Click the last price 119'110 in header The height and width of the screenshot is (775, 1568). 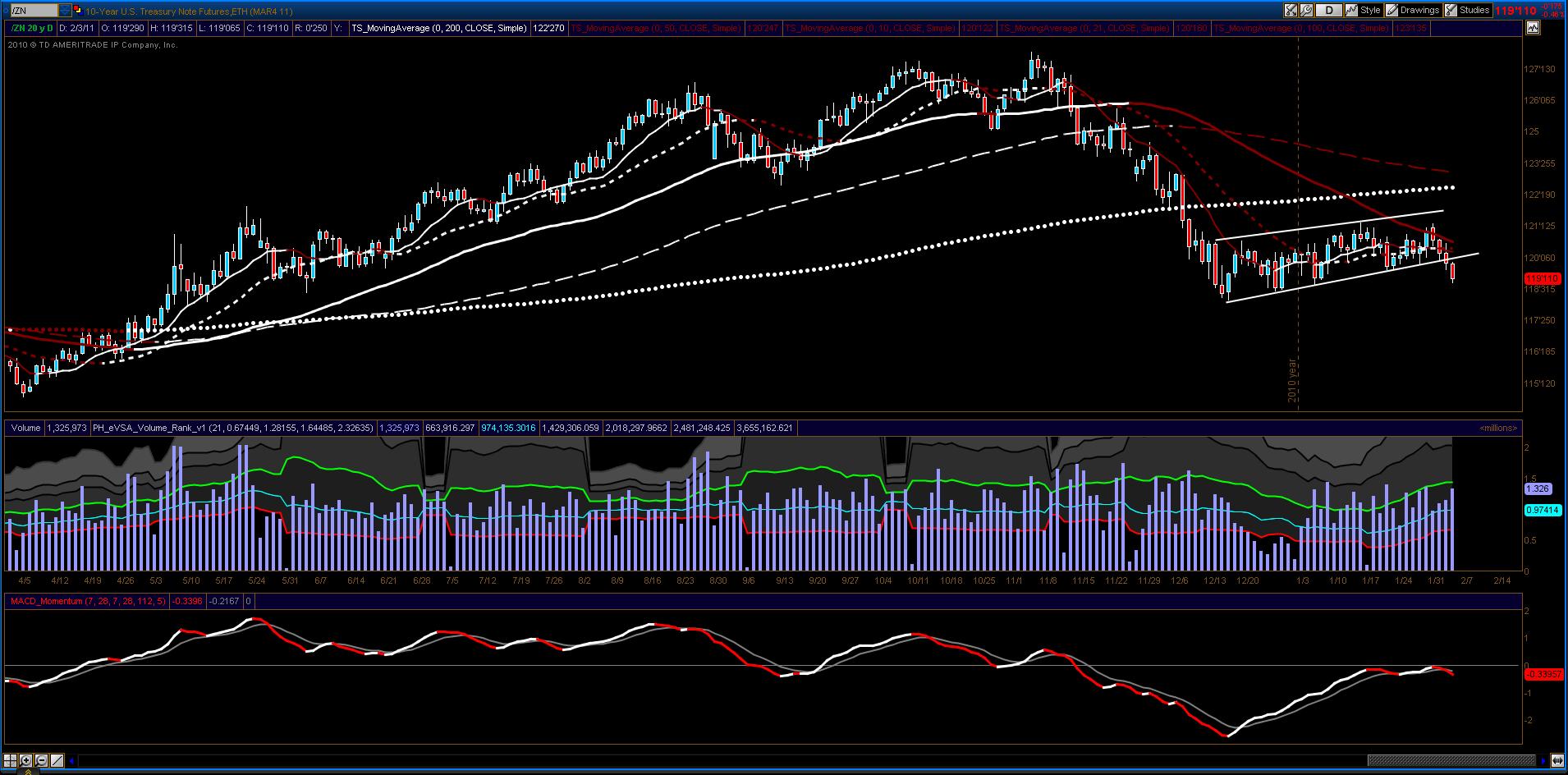(1517, 11)
